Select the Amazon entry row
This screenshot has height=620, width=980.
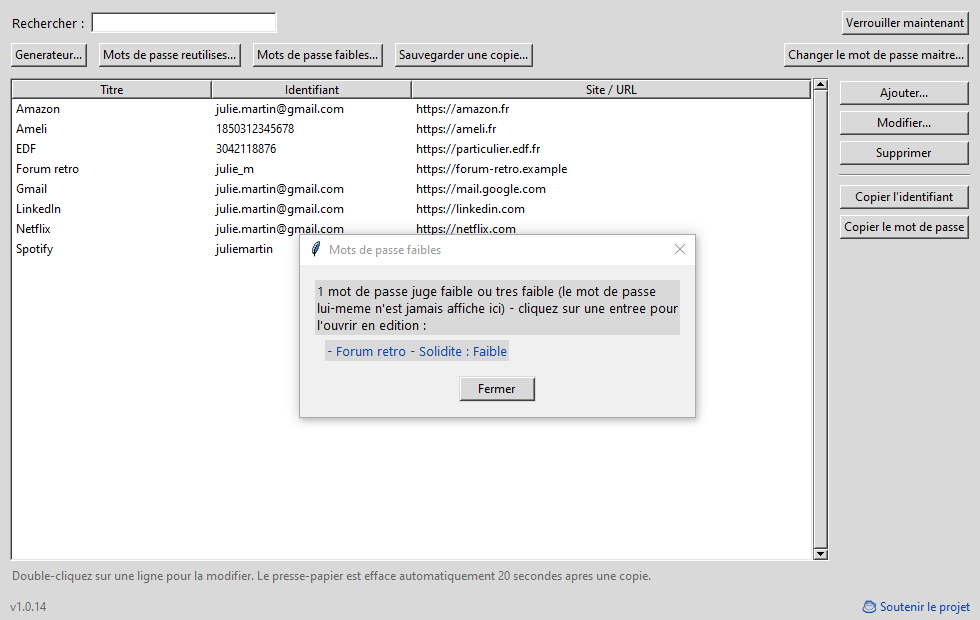click(x=411, y=109)
